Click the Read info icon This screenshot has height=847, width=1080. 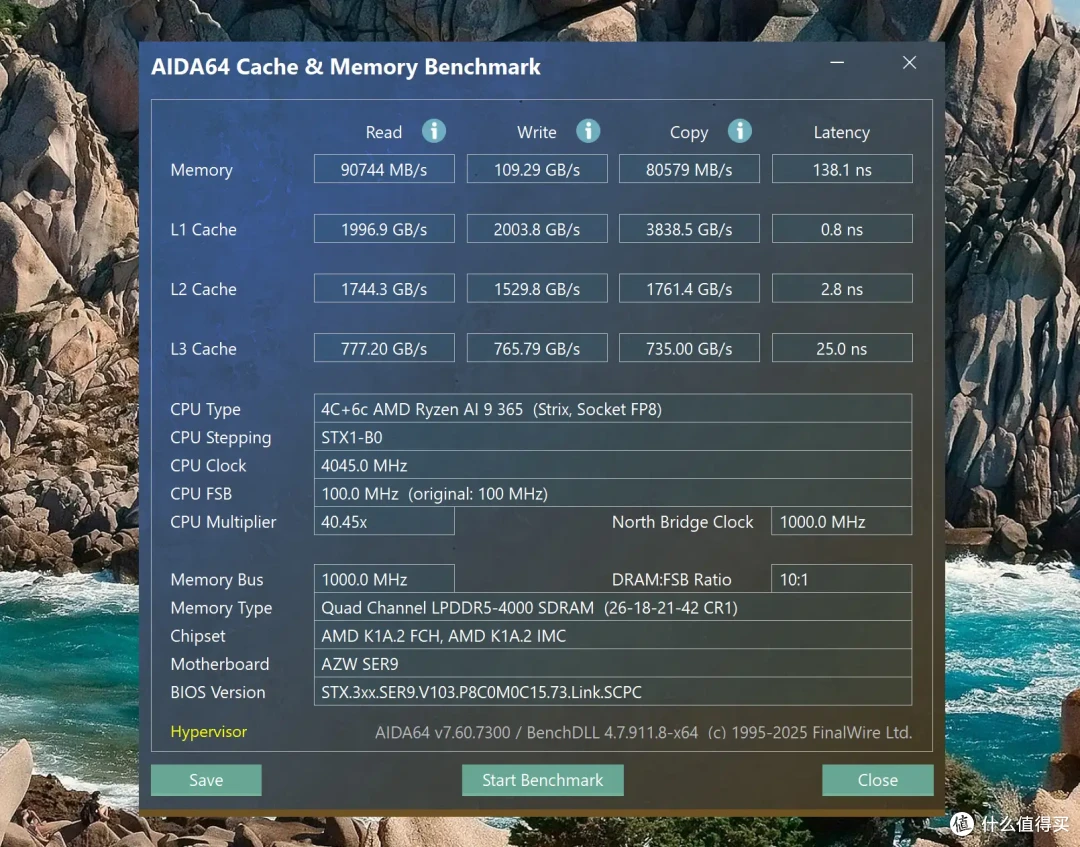pyautogui.click(x=434, y=131)
